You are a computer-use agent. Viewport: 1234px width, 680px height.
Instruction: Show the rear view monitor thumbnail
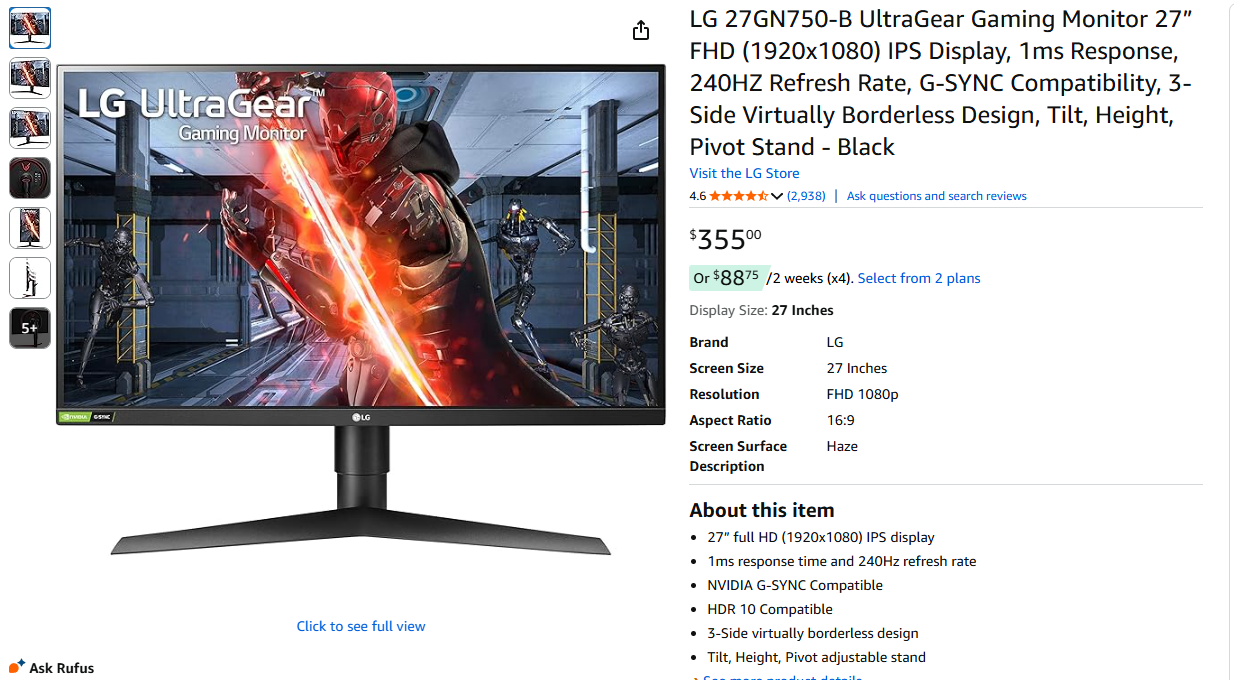click(30, 178)
